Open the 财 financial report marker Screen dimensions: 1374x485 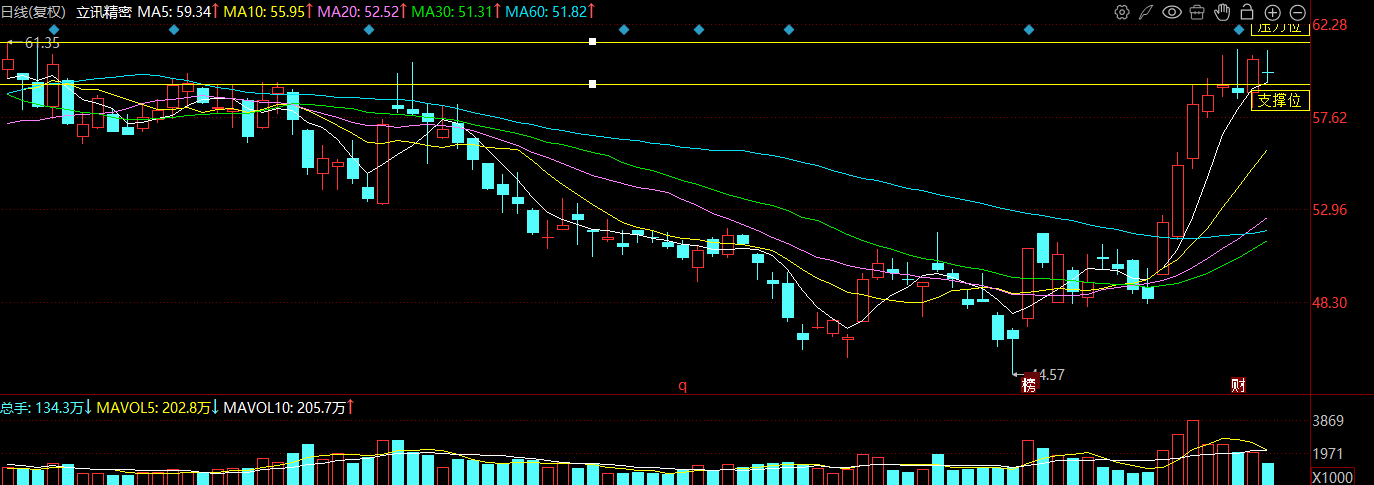point(1237,385)
